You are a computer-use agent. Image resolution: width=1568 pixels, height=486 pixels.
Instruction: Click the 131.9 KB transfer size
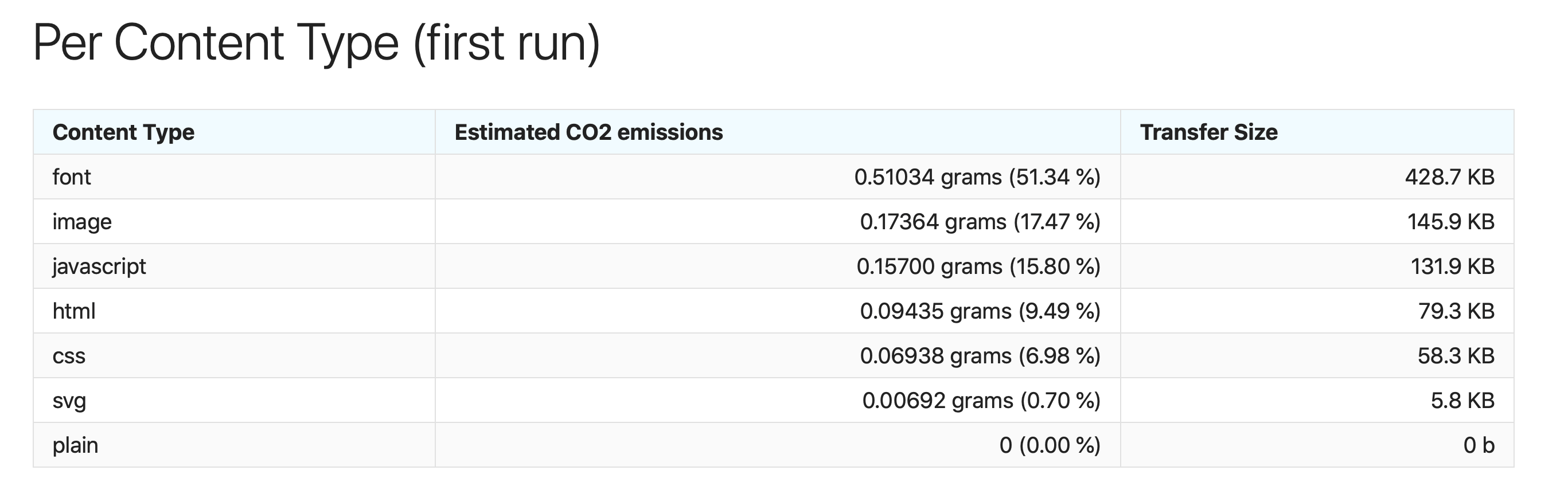(x=1452, y=266)
